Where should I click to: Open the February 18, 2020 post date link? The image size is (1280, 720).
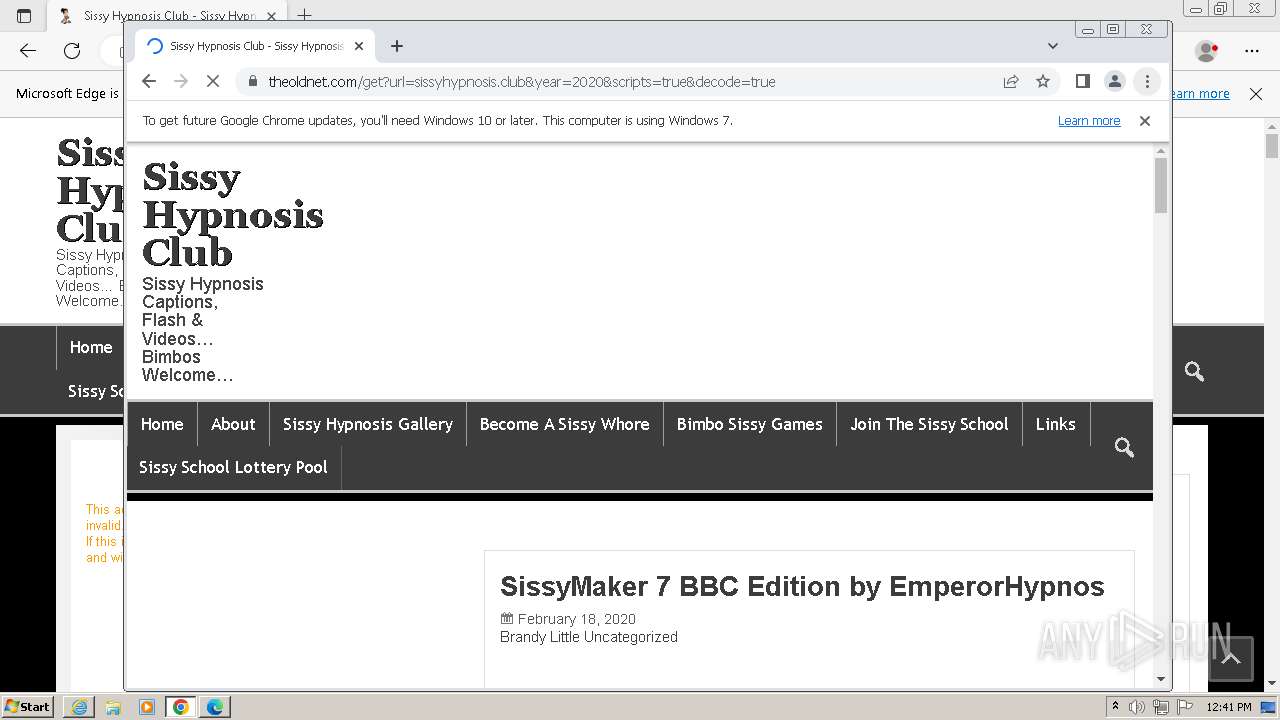577,619
